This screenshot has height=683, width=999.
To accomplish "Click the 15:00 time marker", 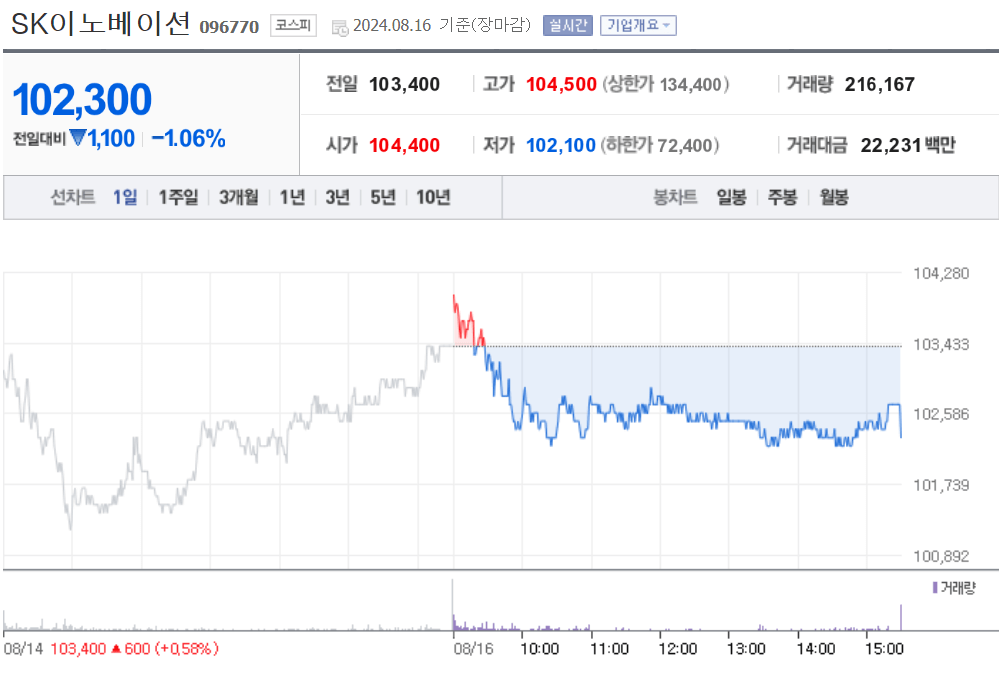I will [884, 649].
